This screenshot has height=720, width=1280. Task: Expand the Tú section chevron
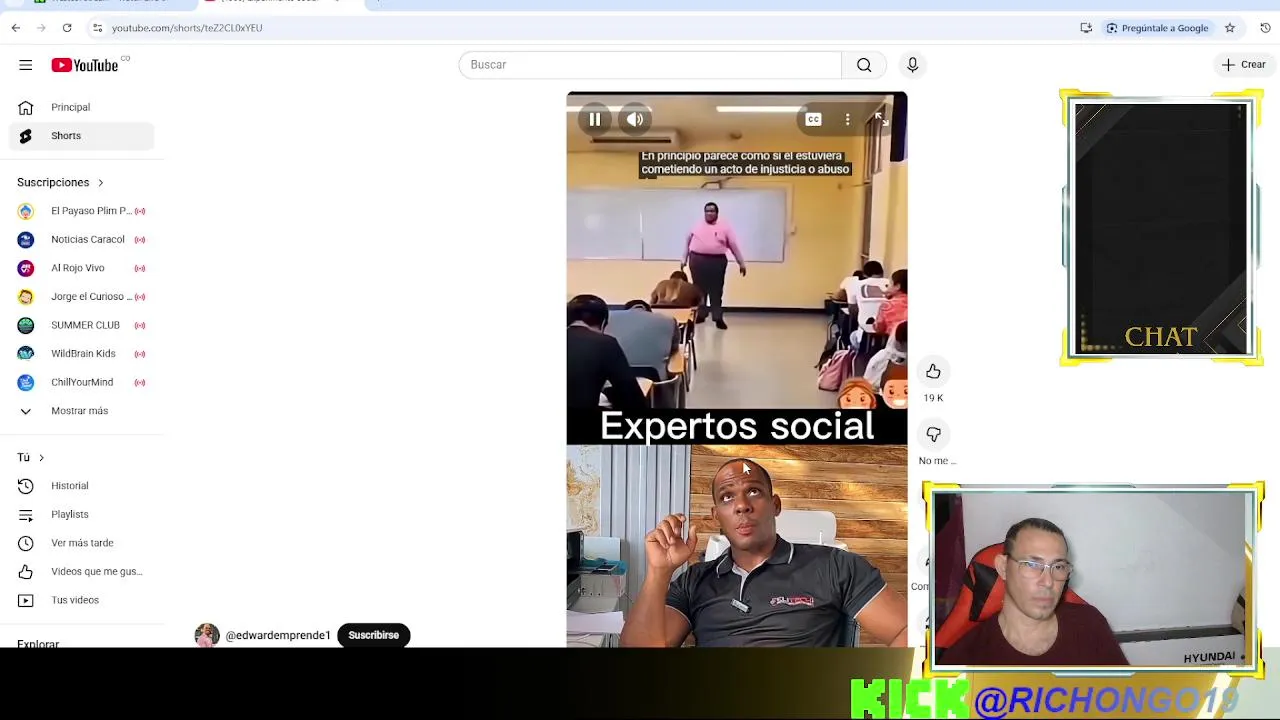[x=41, y=458]
